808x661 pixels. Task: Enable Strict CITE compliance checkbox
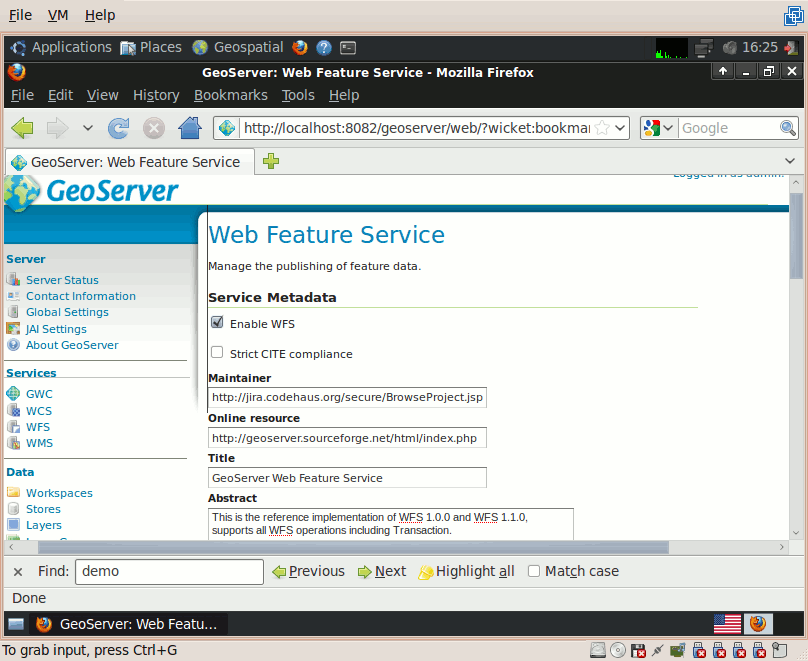pos(217,352)
